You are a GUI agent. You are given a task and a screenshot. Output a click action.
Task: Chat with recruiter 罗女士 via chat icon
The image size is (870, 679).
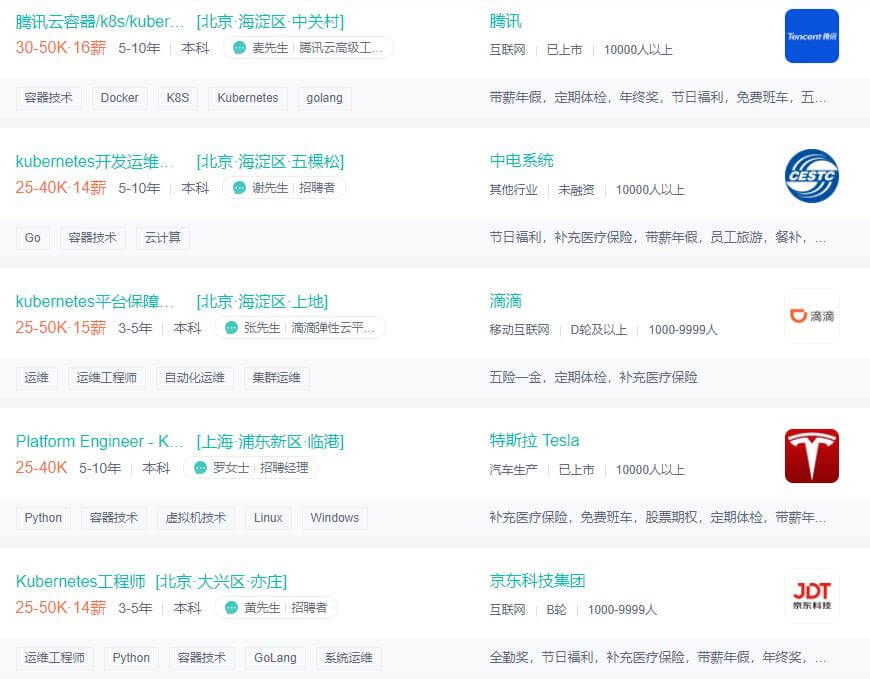coord(200,468)
